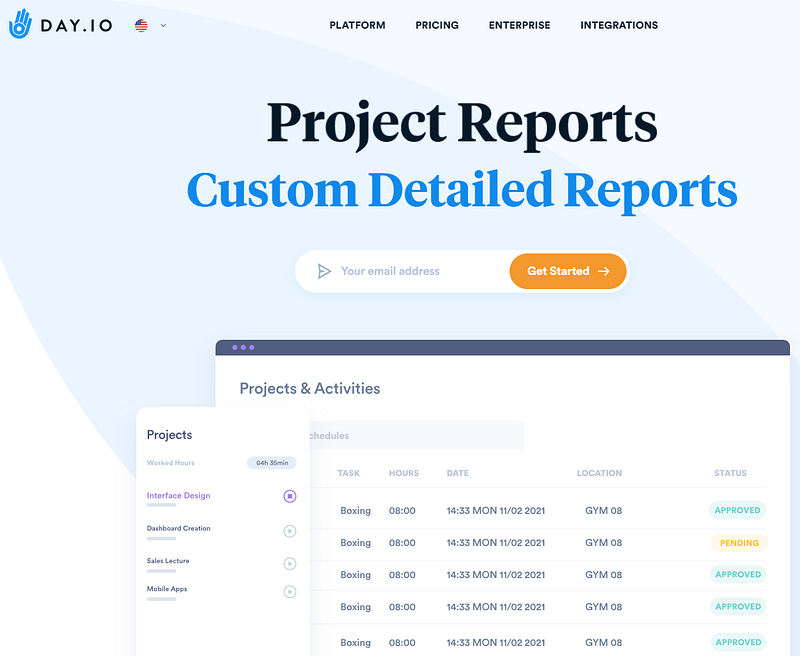Viewport: 800px width, 656px height.
Task: Click the HOURS column header
Action: click(x=404, y=473)
